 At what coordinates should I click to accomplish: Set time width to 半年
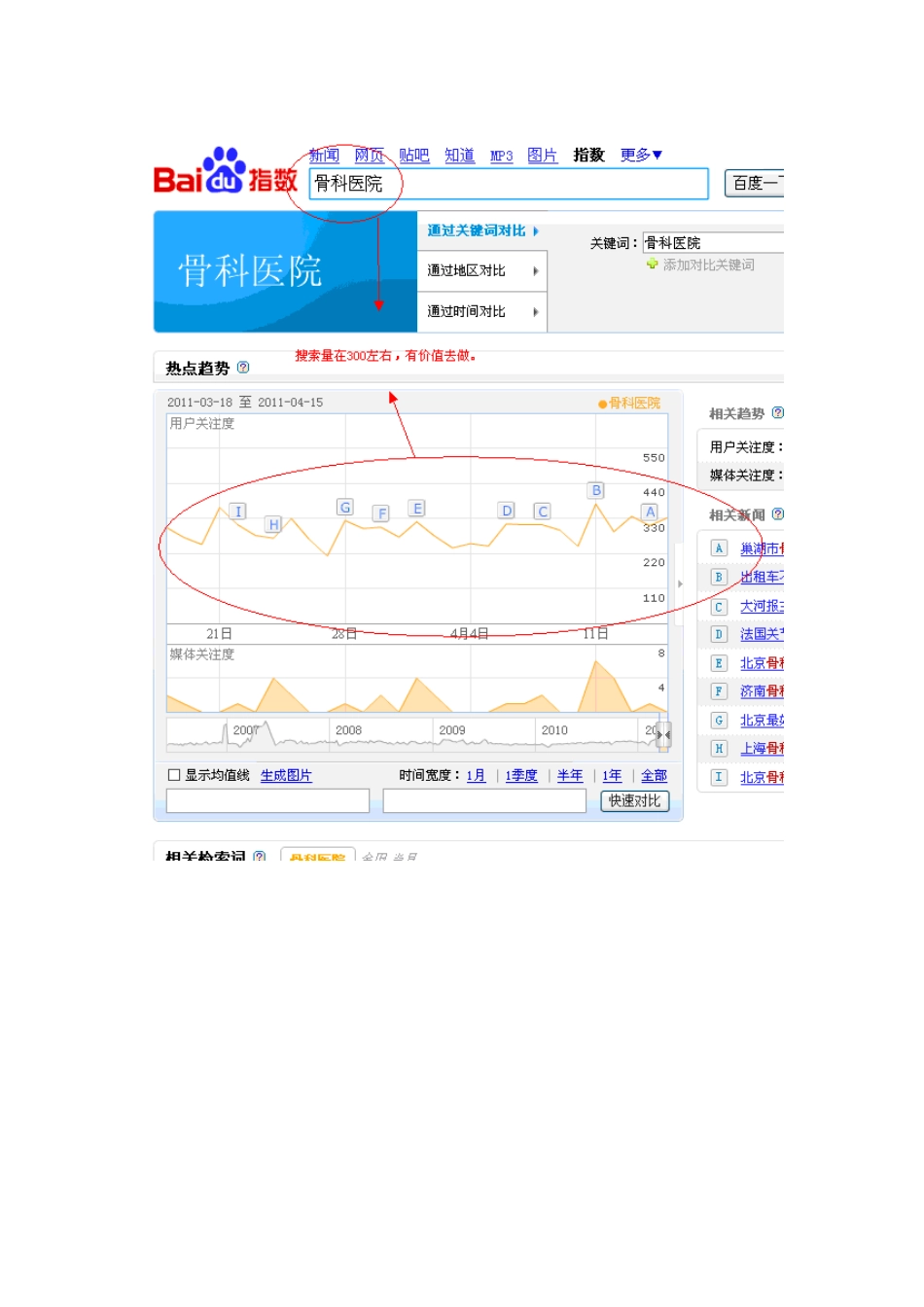tap(570, 775)
